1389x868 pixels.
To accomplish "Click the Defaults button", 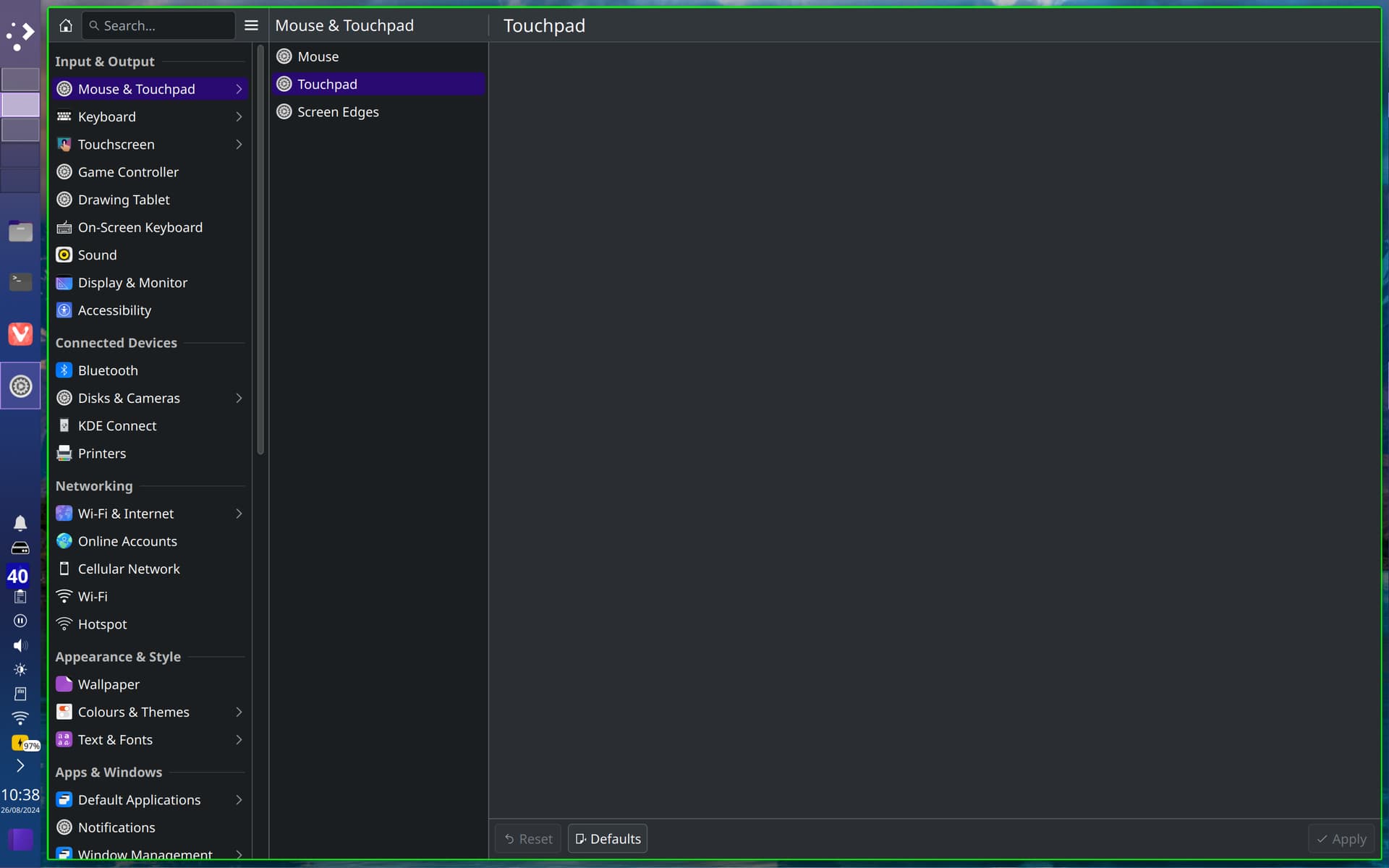I will [608, 839].
